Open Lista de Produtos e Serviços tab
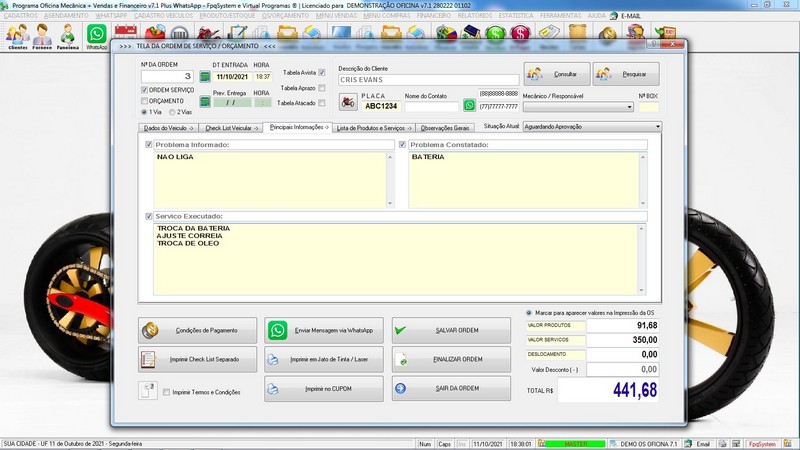This screenshot has width=800, height=450. coord(373,128)
